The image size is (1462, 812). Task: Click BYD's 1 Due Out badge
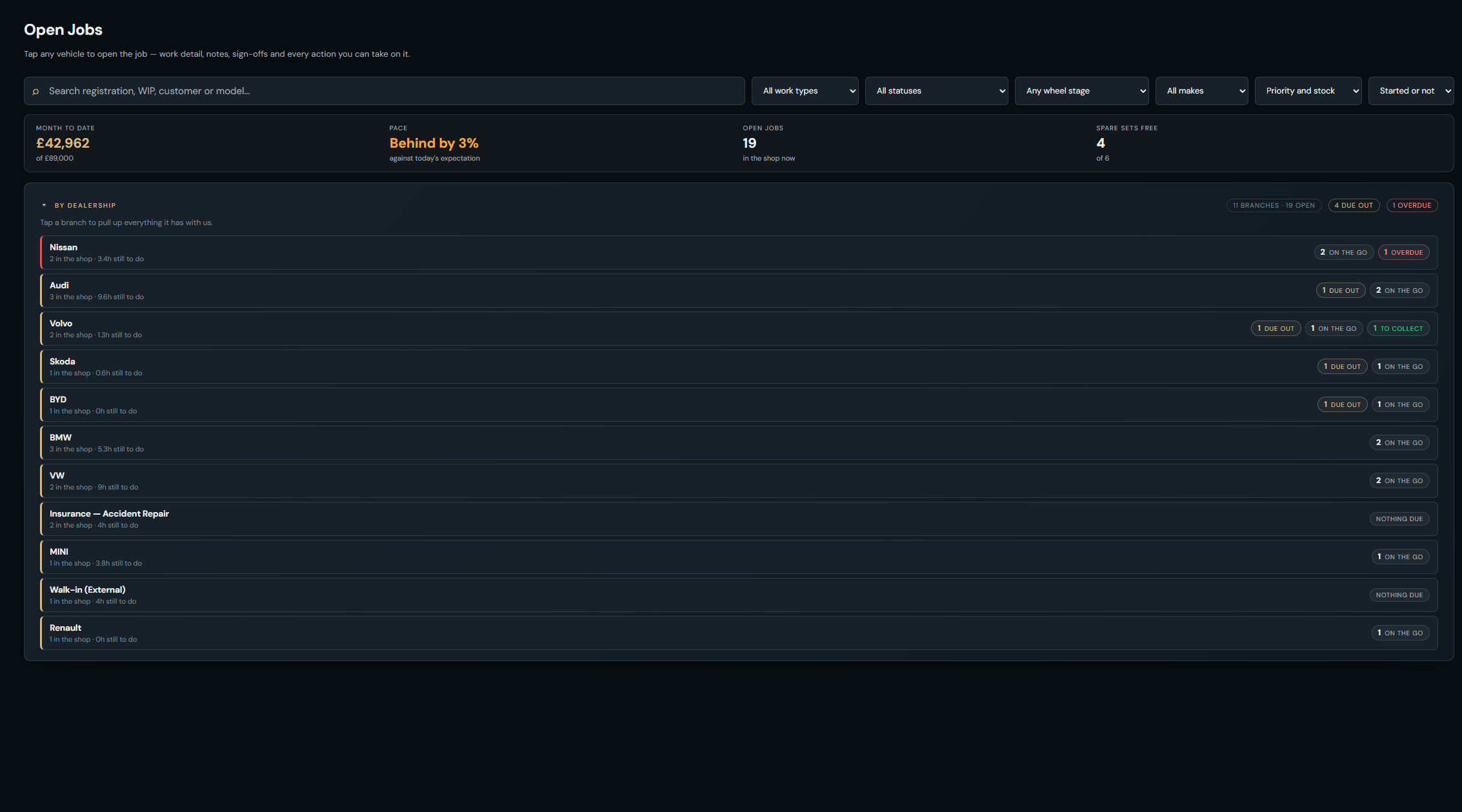tap(1342, 404)
